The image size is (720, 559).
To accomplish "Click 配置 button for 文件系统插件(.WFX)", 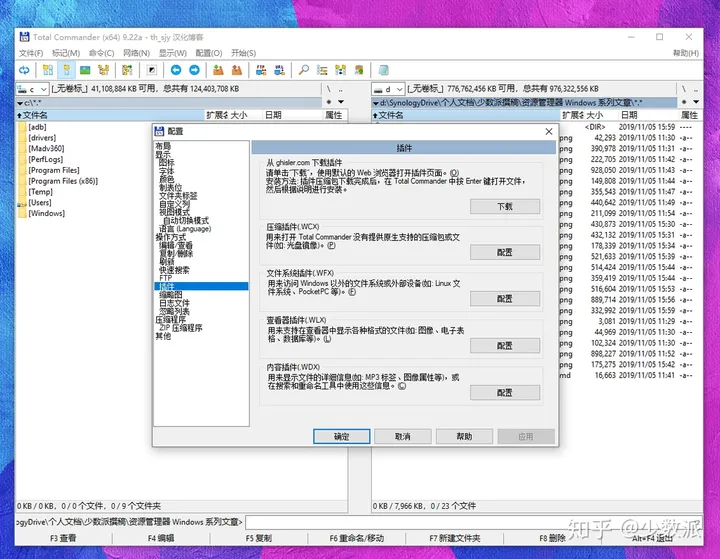I will point(505,299).
